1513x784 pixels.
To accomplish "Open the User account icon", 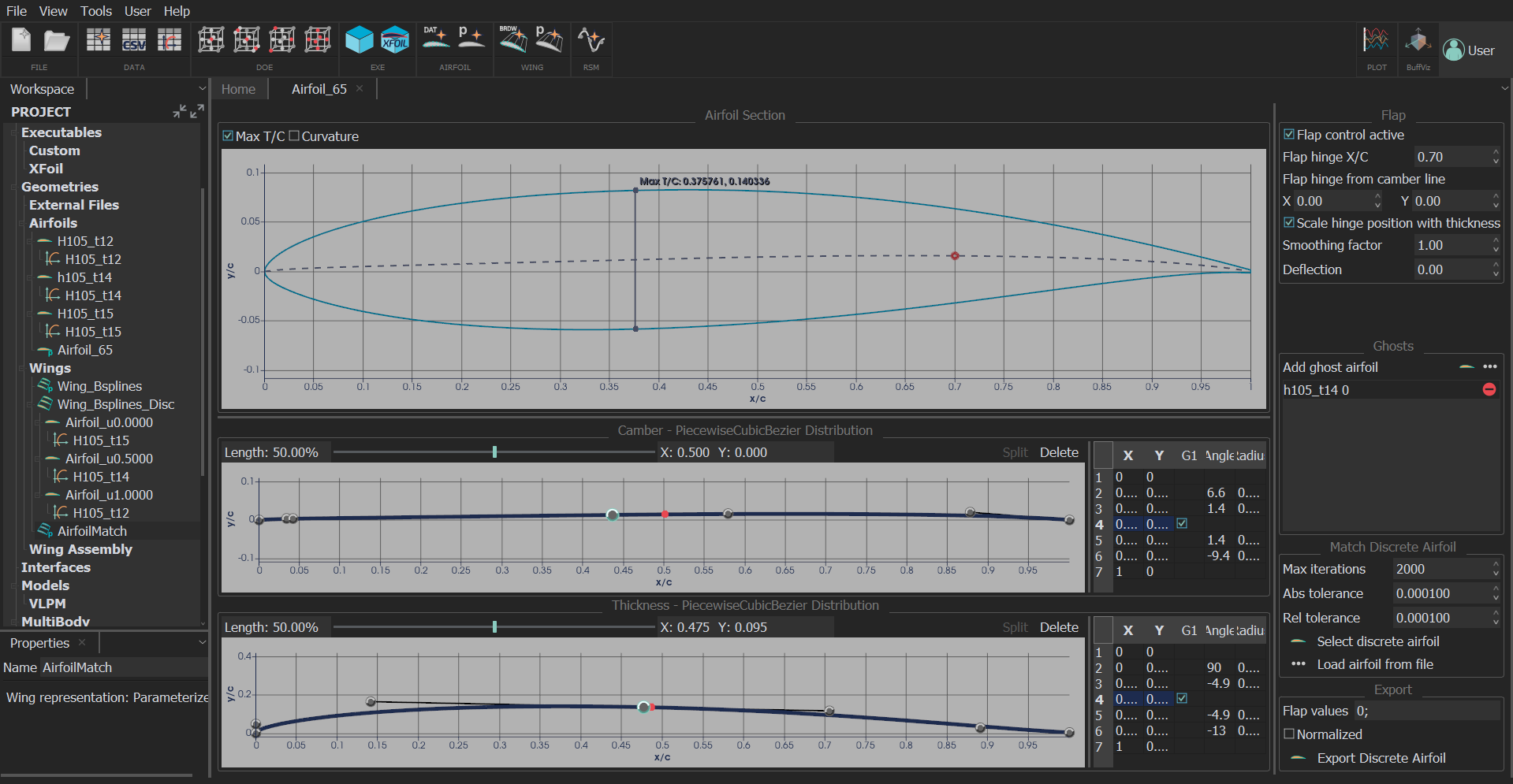I will 1454,50.
